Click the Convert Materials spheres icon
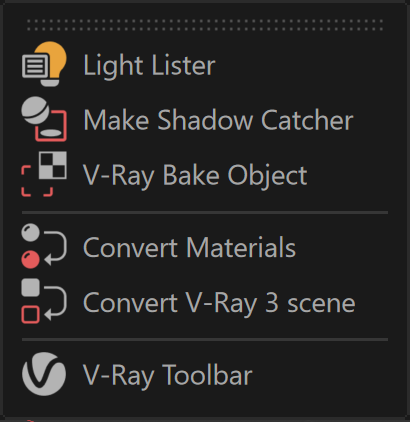This screenshot has height=422, width=410. pyautogui.click(x=44, y=246)
